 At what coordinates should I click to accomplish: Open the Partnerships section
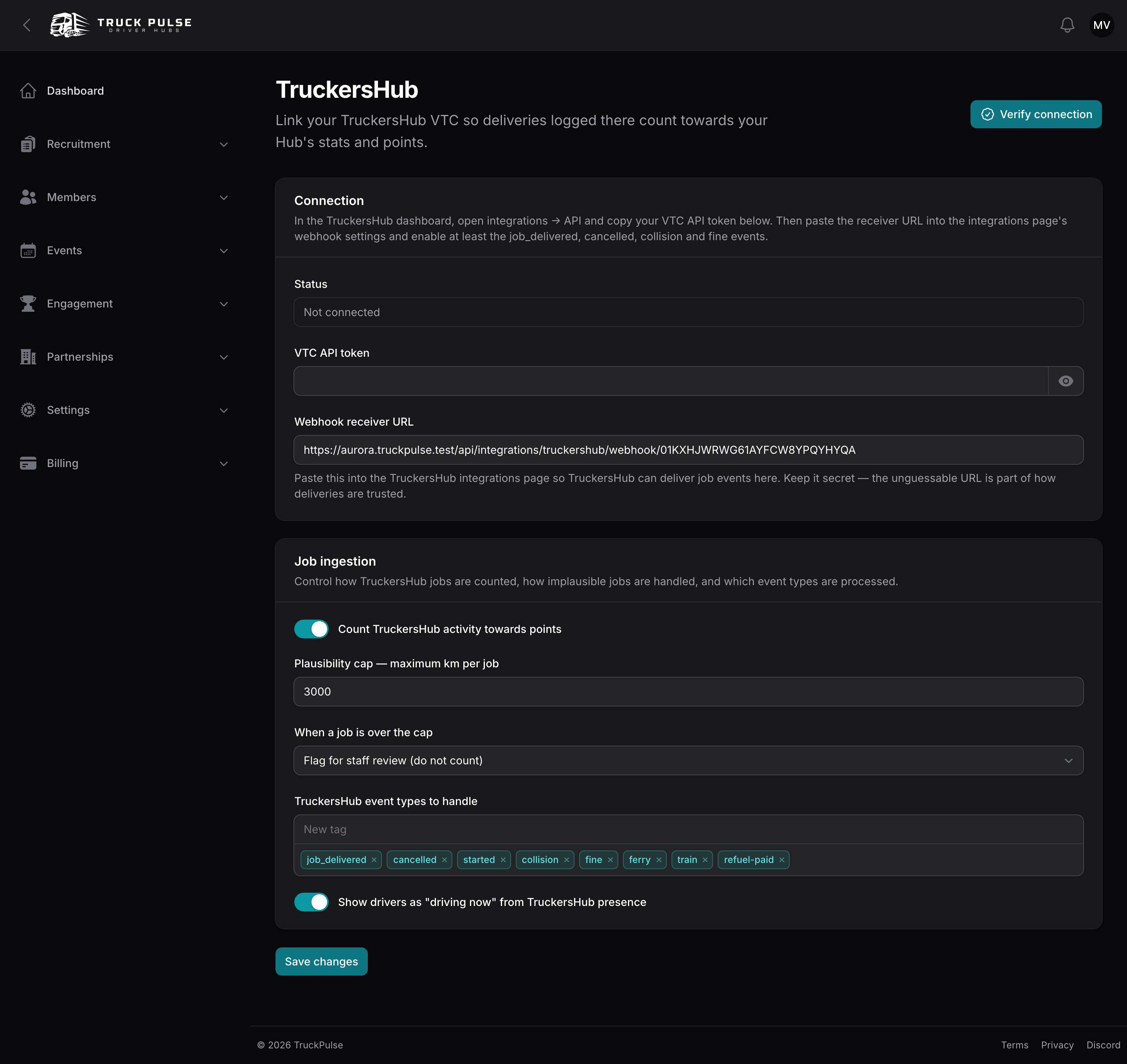[x=80, y=357]
